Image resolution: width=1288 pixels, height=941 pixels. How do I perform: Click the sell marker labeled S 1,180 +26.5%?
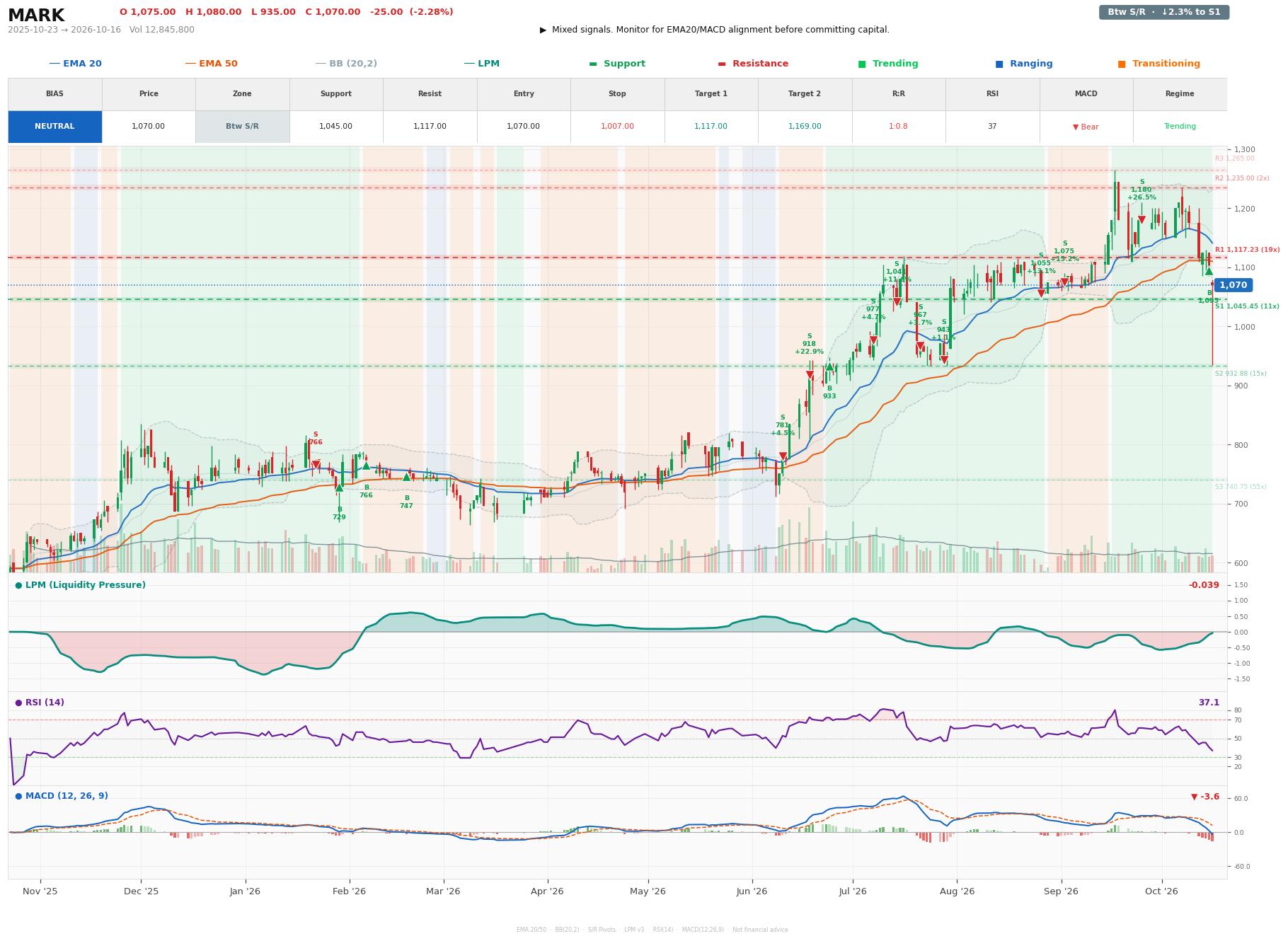point(1142,220)
